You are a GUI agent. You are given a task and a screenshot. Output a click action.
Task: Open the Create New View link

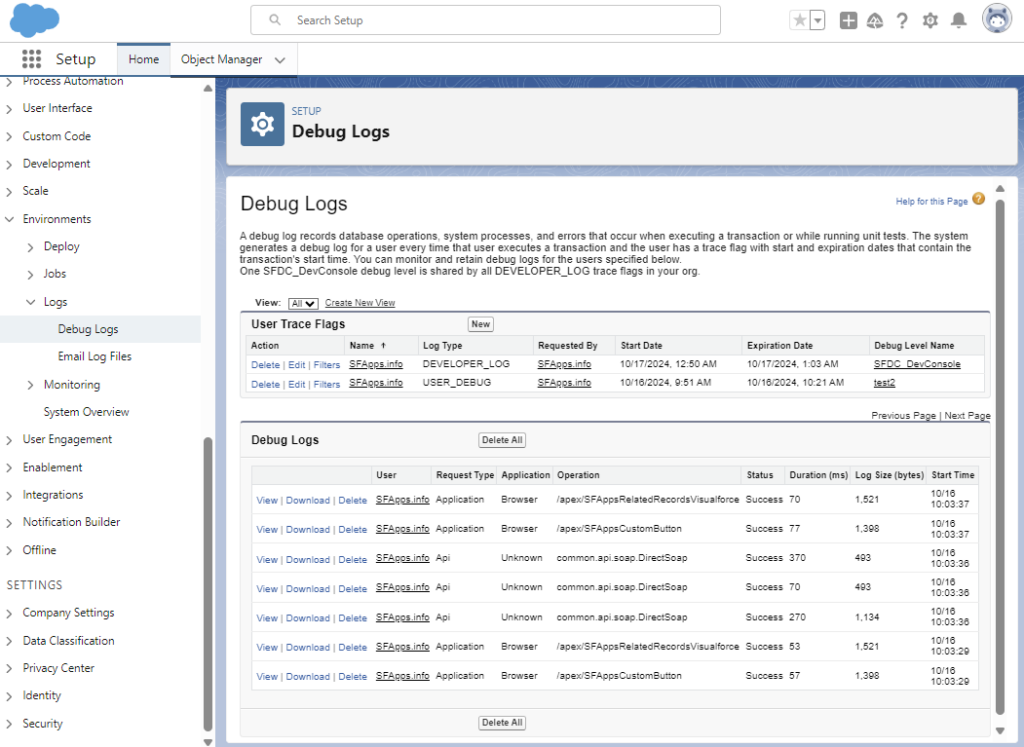(360, 303)
